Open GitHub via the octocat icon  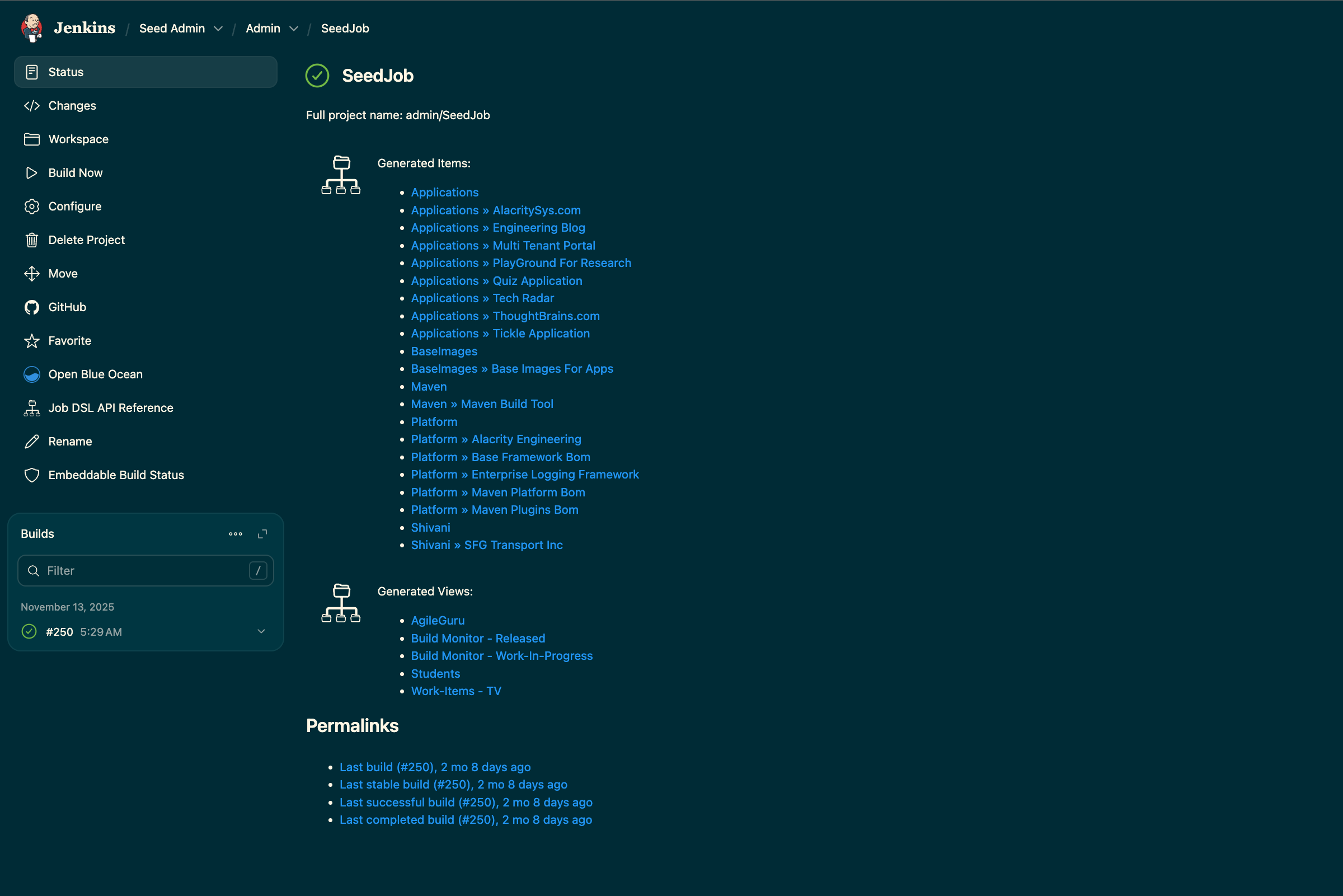31,307
